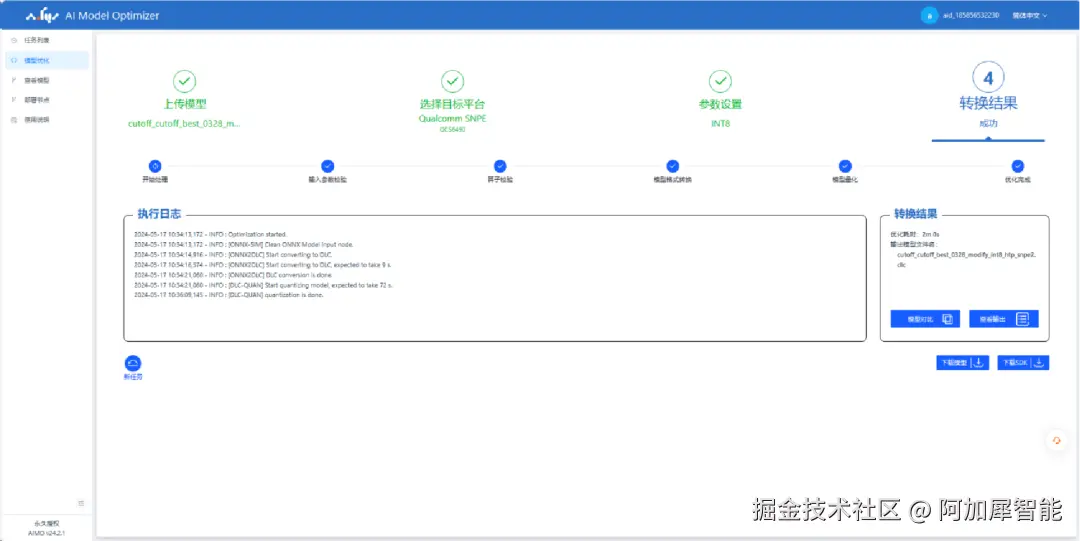Click the 模型格式转换 progress node checkmark

pyautogui.click(x=672, y=166)
